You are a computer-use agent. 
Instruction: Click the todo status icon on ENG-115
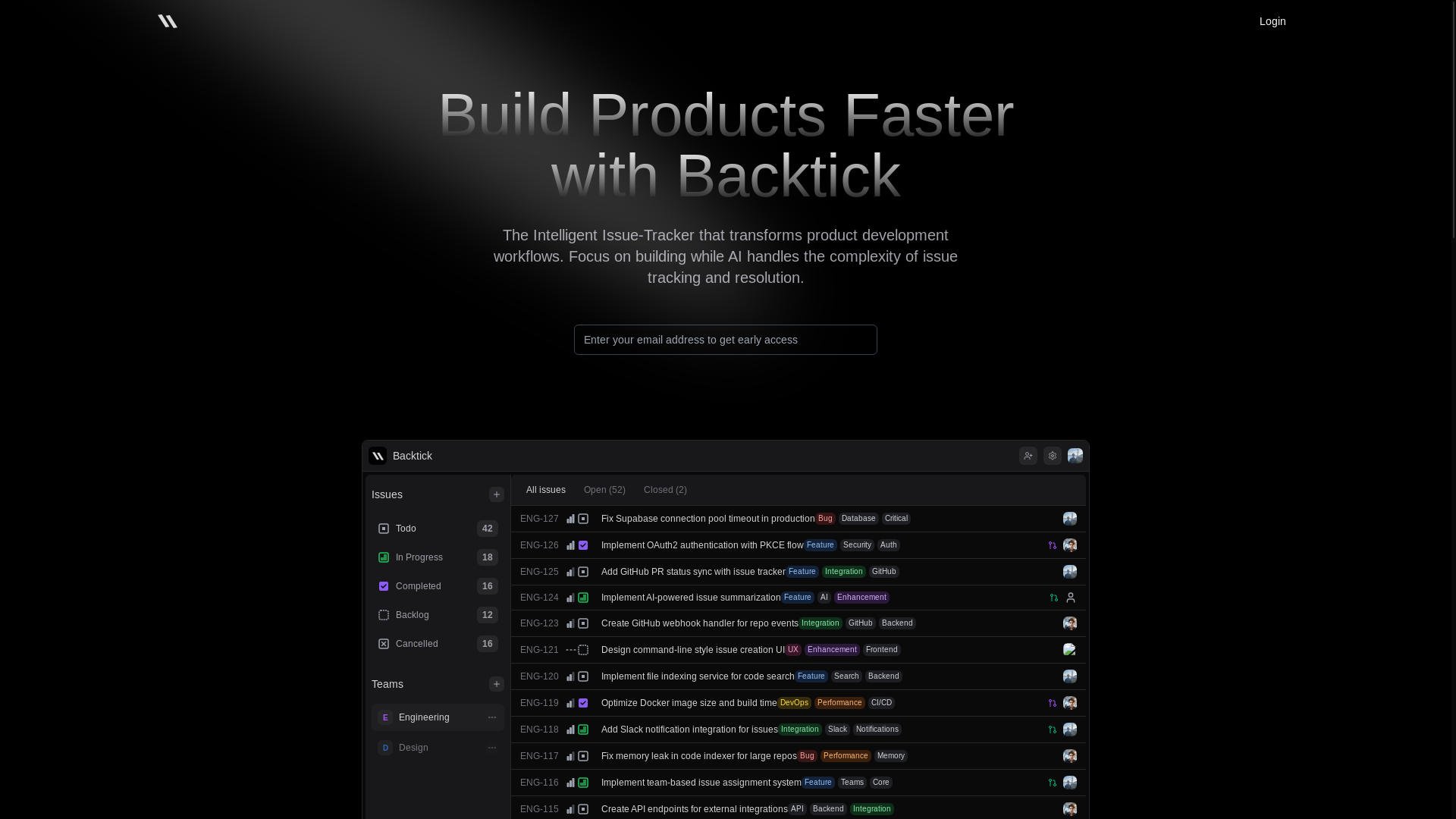[583, 809]
